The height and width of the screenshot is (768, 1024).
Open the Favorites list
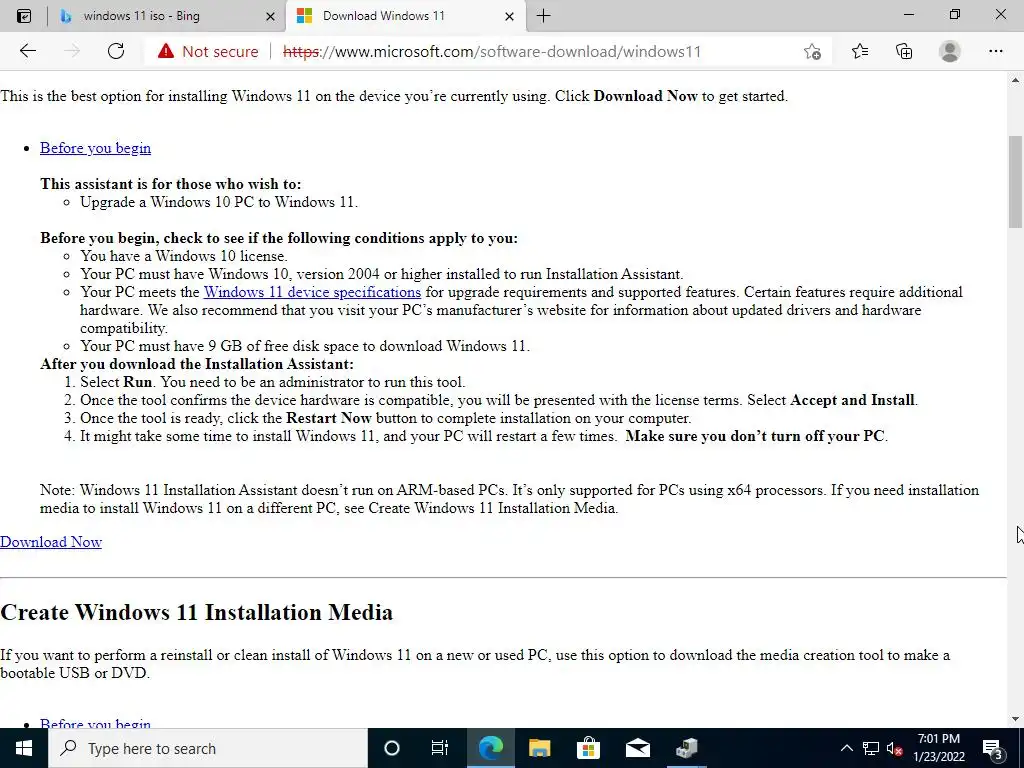click(859, 51)
